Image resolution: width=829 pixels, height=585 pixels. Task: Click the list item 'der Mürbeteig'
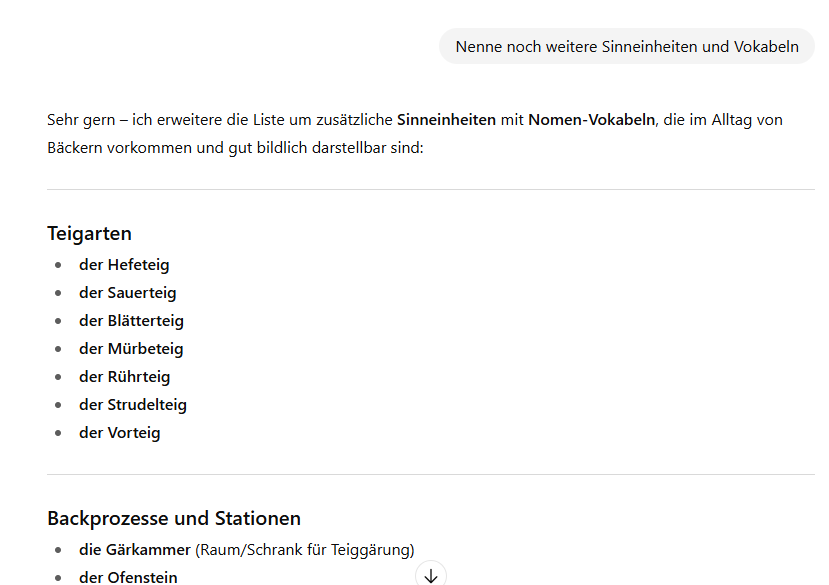coord(131,349)
